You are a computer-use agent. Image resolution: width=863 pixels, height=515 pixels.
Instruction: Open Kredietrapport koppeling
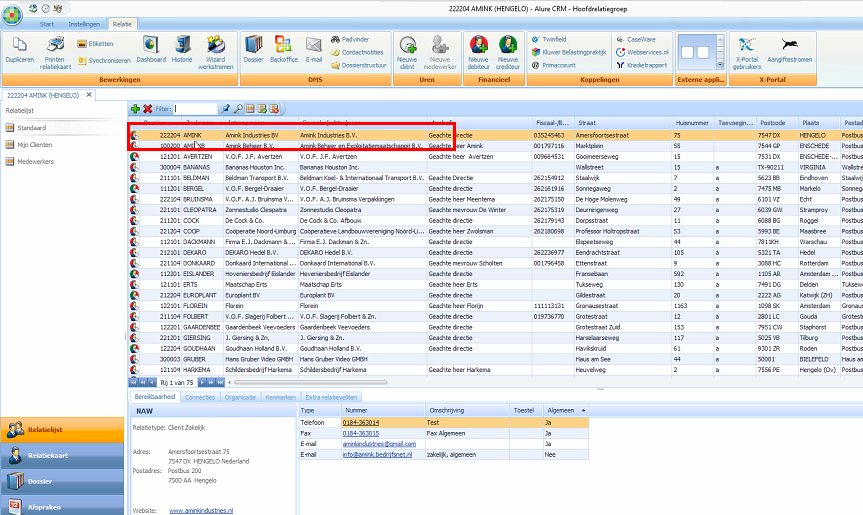pos(641,65)
